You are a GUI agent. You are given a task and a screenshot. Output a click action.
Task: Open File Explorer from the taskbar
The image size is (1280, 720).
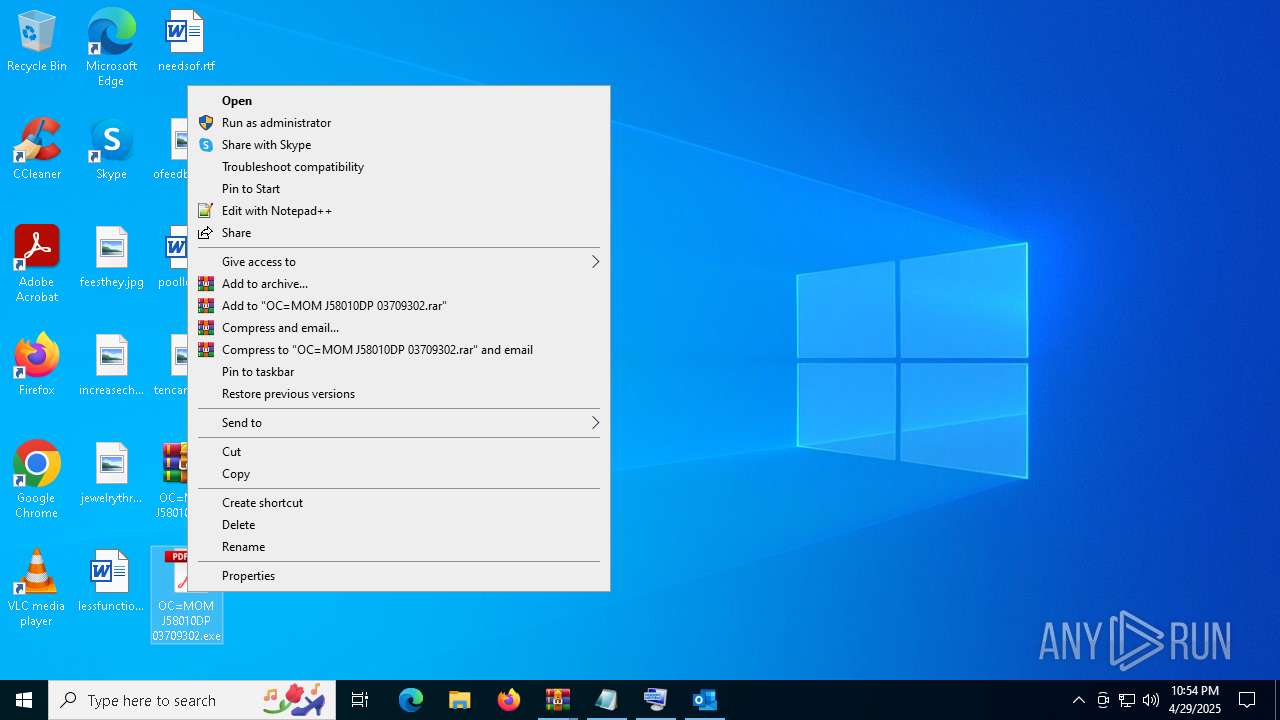[x=460, y=700]
